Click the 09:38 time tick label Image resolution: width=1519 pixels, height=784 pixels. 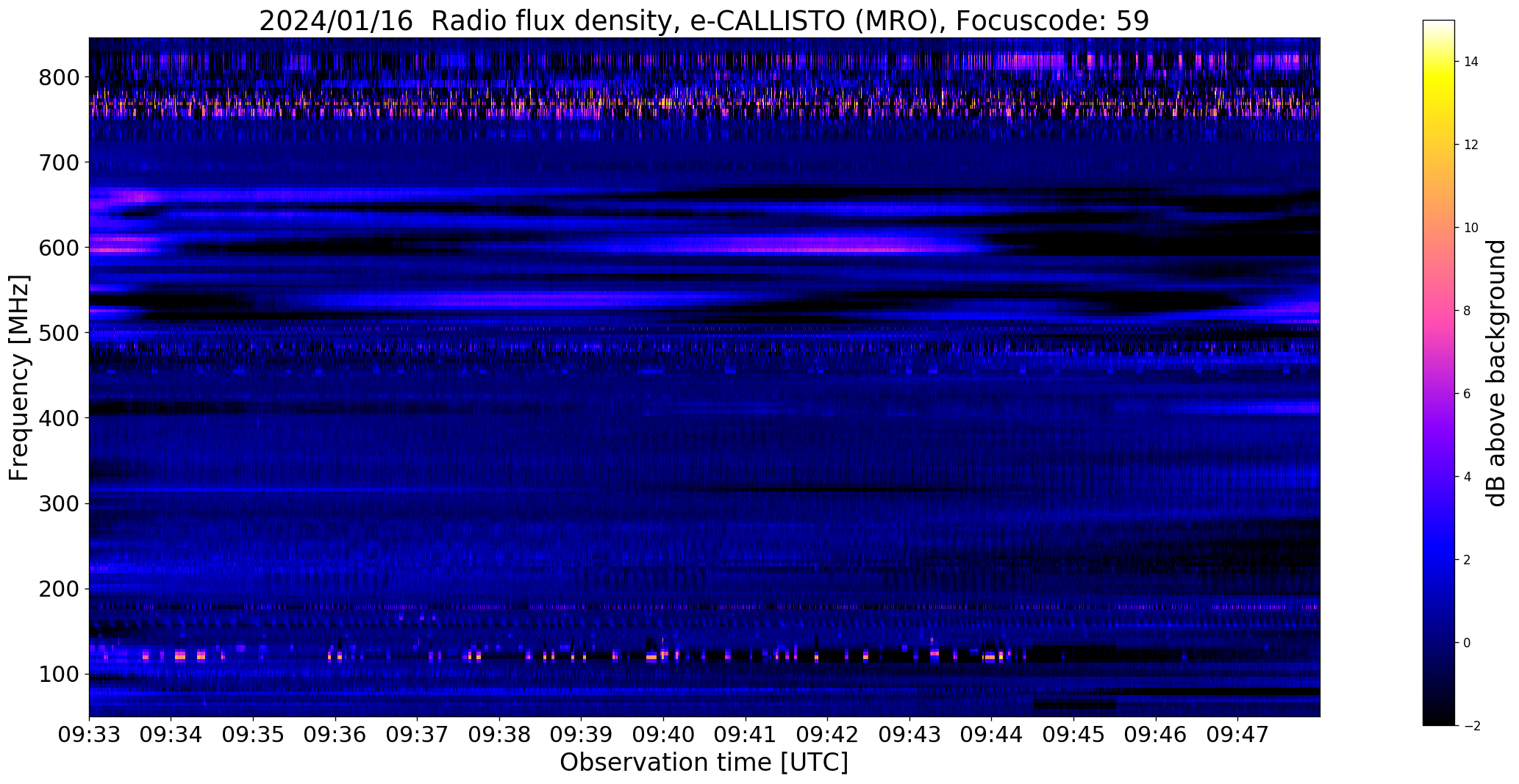tap(499, 735)
